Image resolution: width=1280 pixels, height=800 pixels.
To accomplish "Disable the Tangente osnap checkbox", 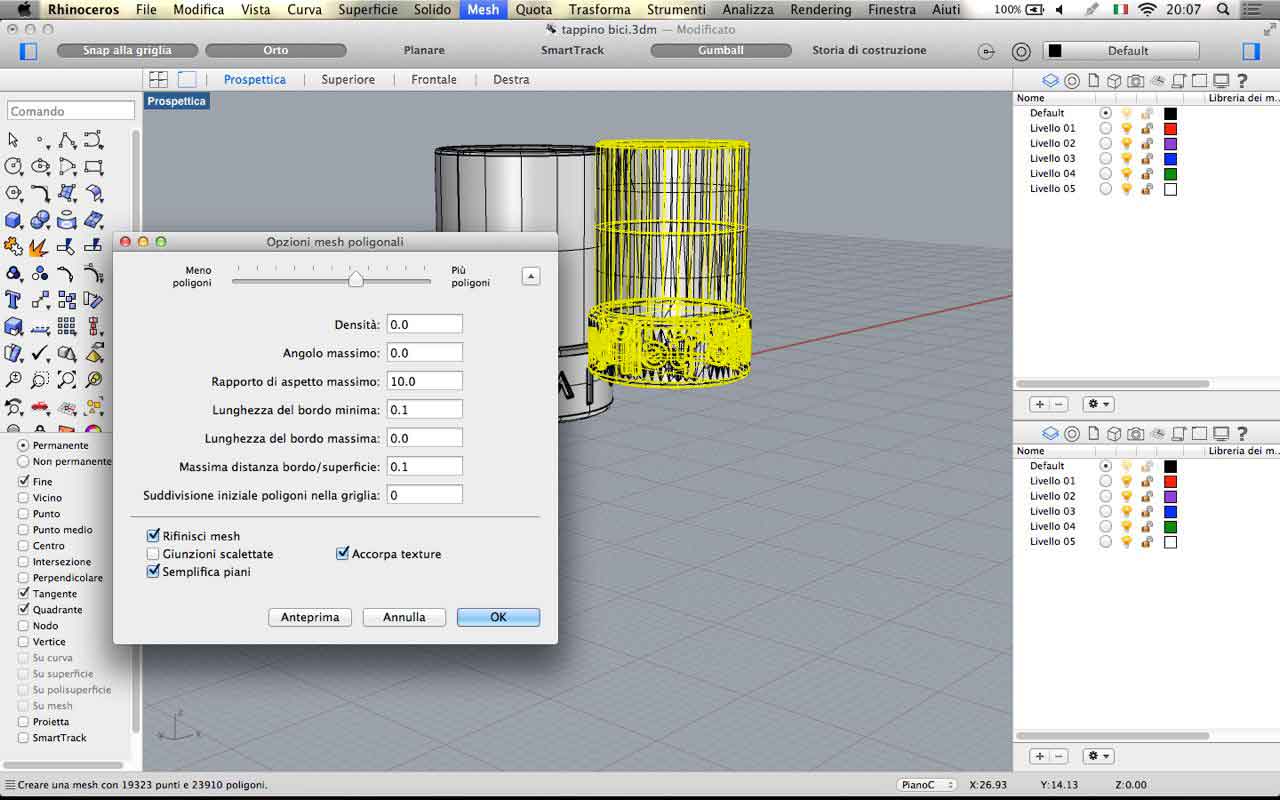I will [x=23, y=594].
